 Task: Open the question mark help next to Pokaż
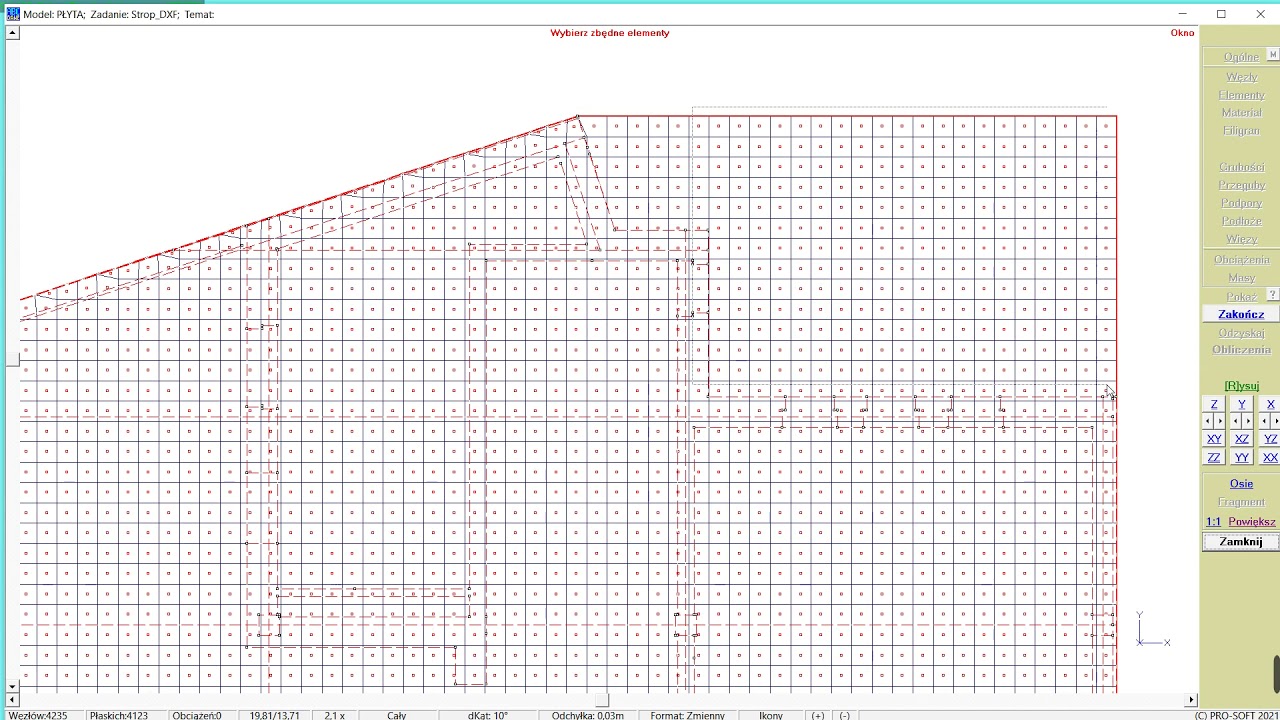(1273, 294)
